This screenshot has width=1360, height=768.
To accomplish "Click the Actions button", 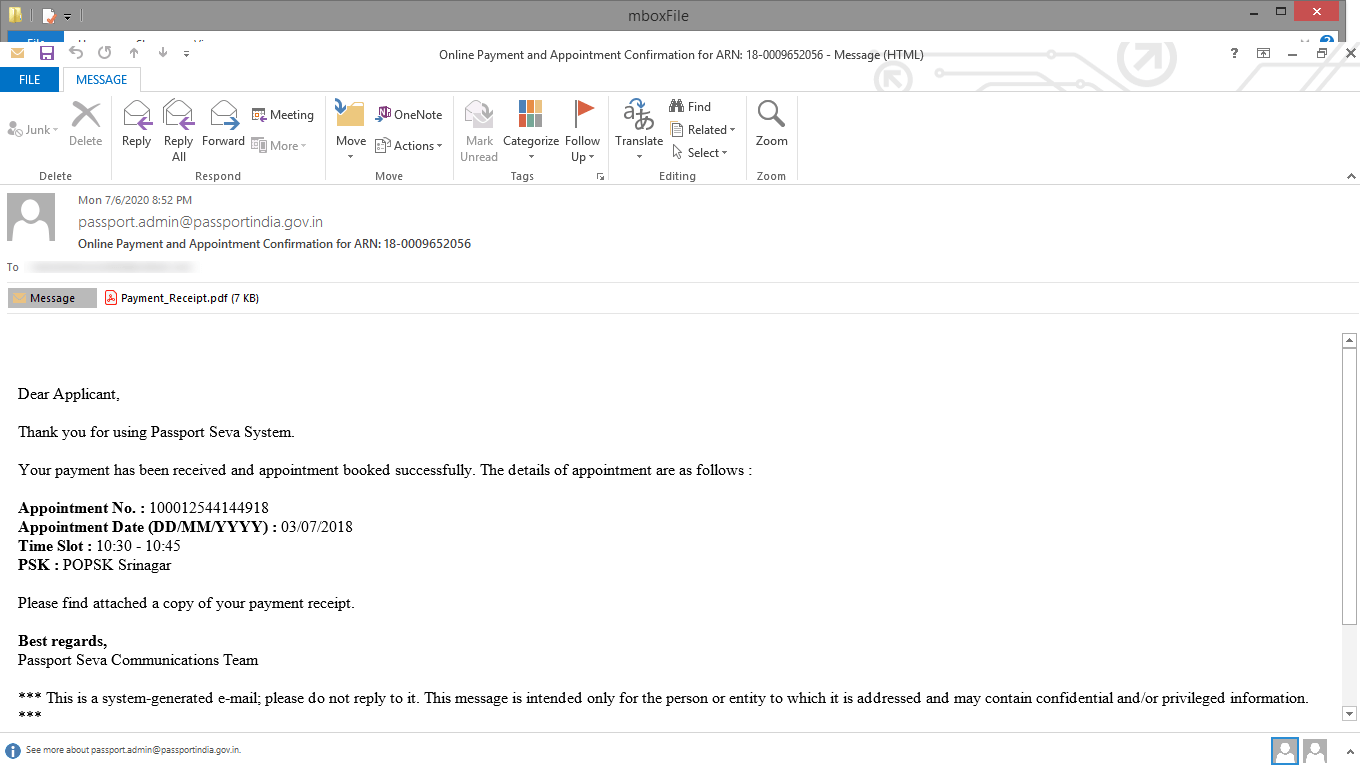I will tap(410, 144).
